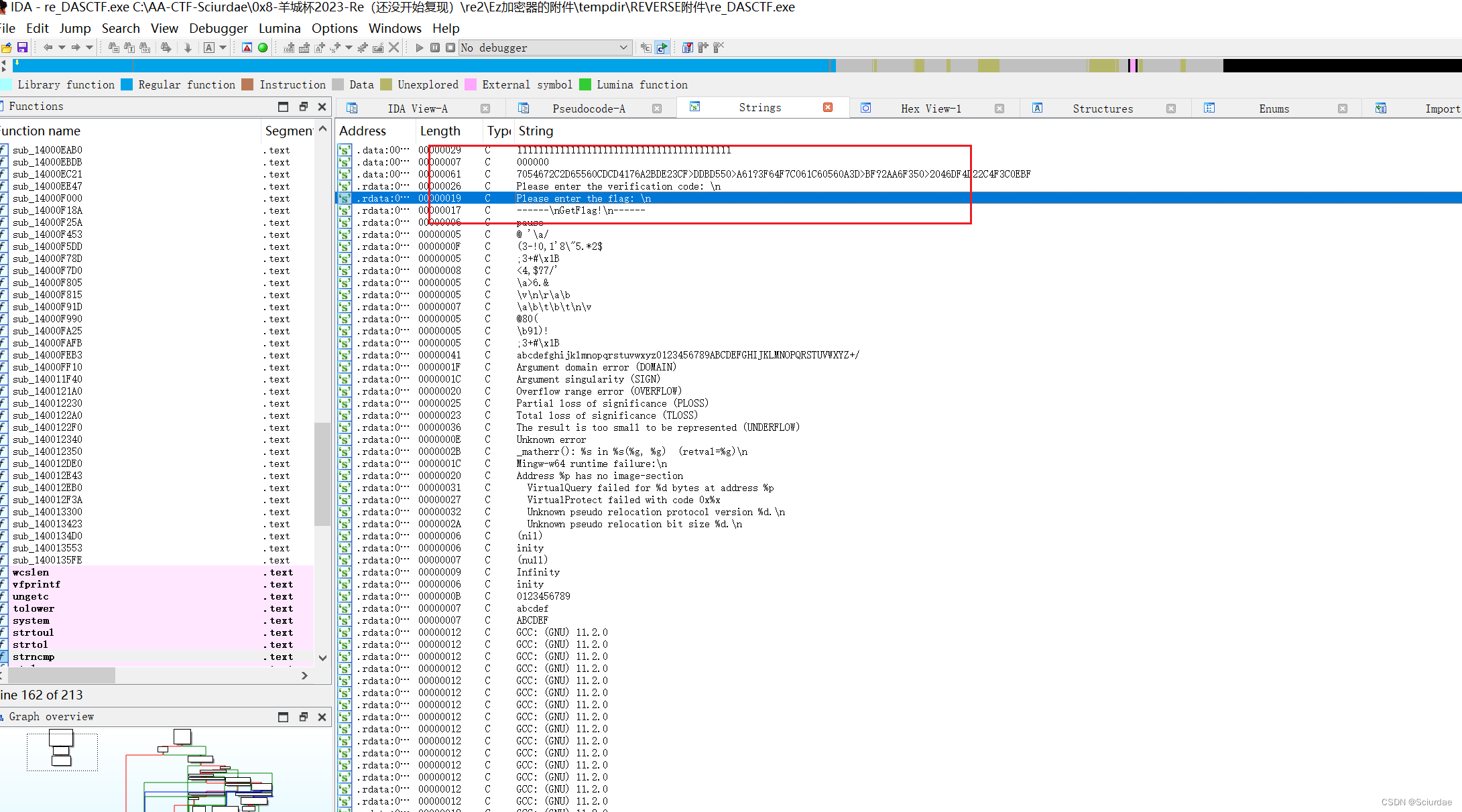Select the base64 alphabet string row

(898, 355)
